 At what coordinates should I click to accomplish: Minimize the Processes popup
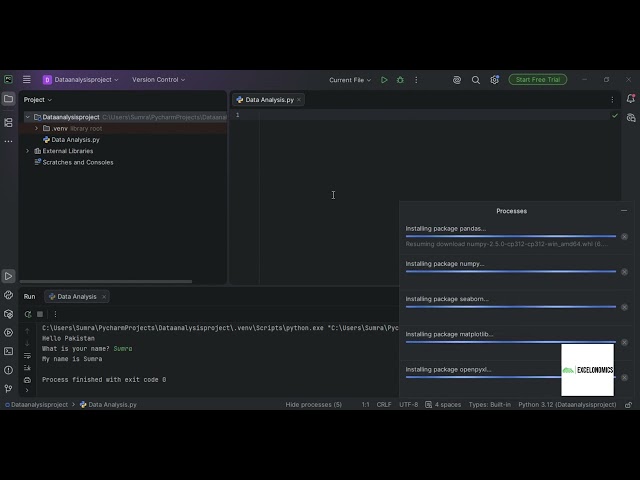pyautogui.click(x=624, y=211)
